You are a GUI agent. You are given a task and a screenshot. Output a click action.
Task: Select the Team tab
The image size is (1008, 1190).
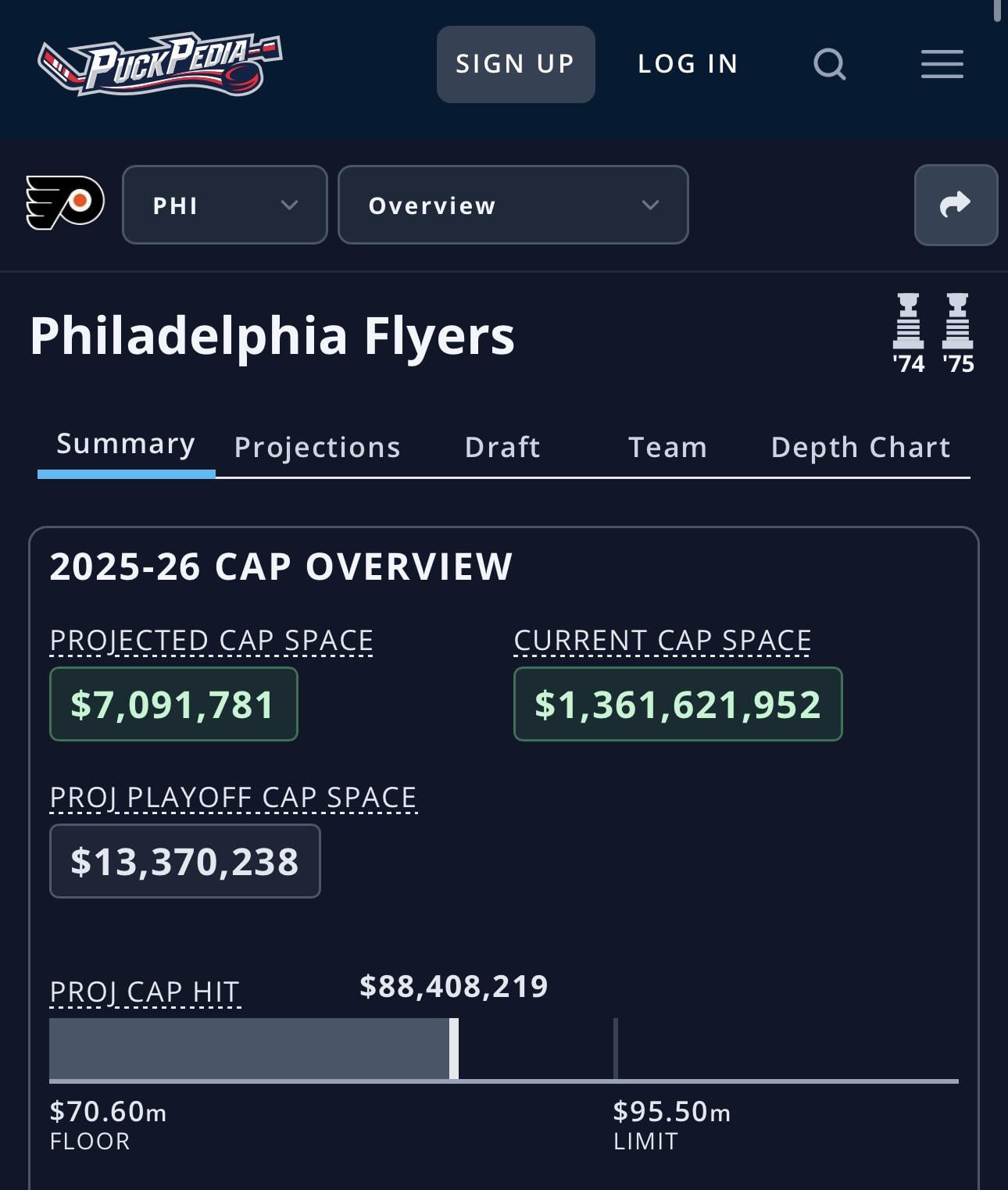[667, 448]
